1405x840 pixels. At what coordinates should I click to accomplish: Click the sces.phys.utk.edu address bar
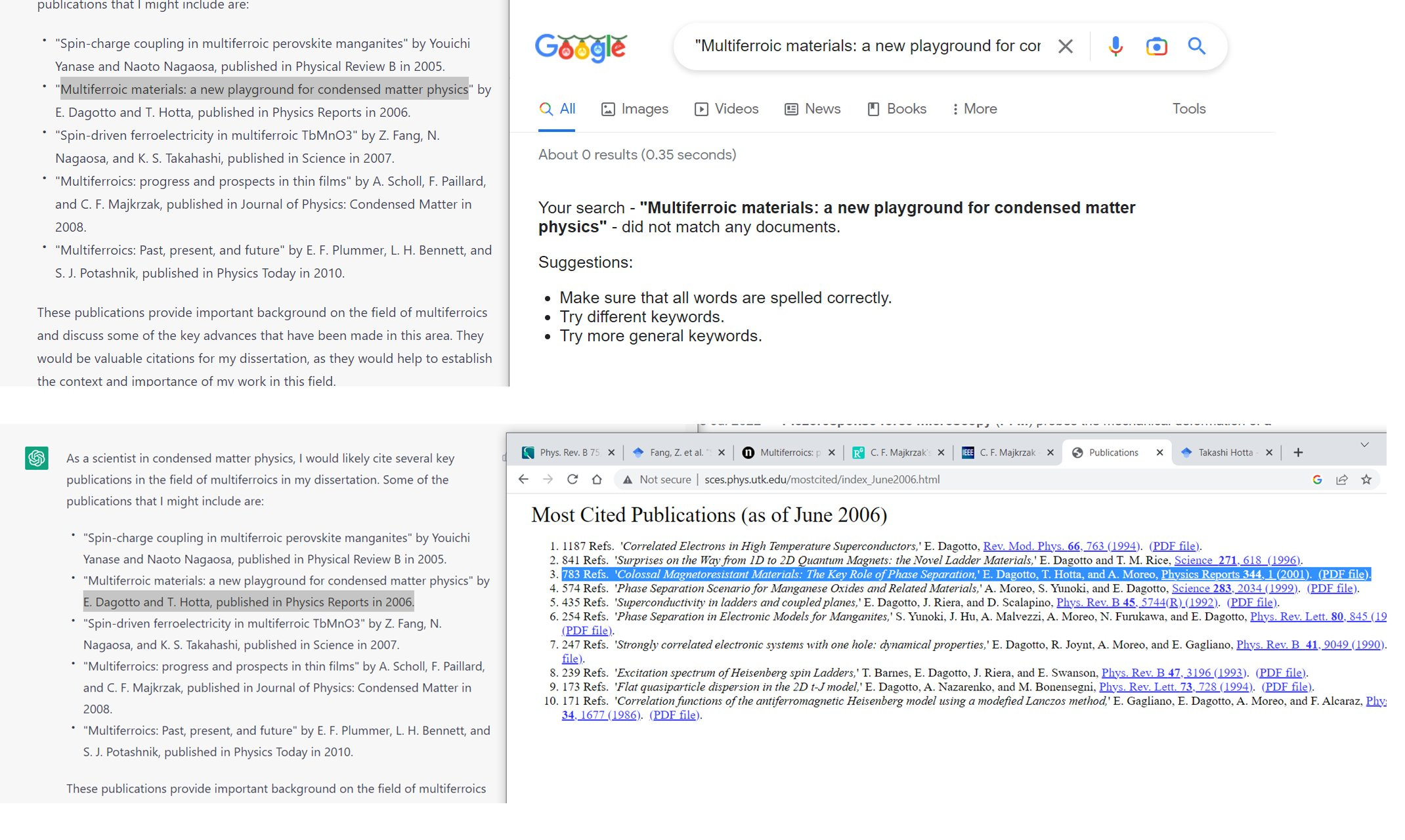pos(822,480)
